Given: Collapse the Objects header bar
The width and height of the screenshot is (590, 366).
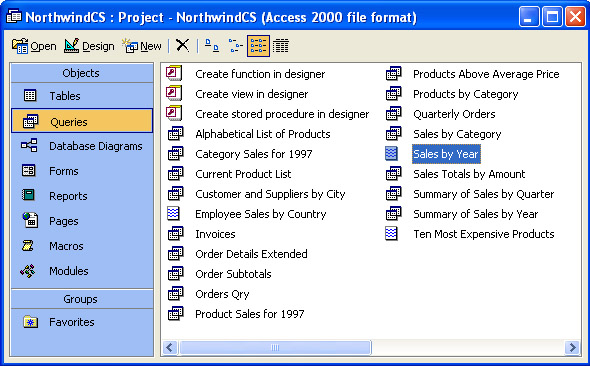Looking at the screenshot, I should pyautogui.click(x=82, y=73).
